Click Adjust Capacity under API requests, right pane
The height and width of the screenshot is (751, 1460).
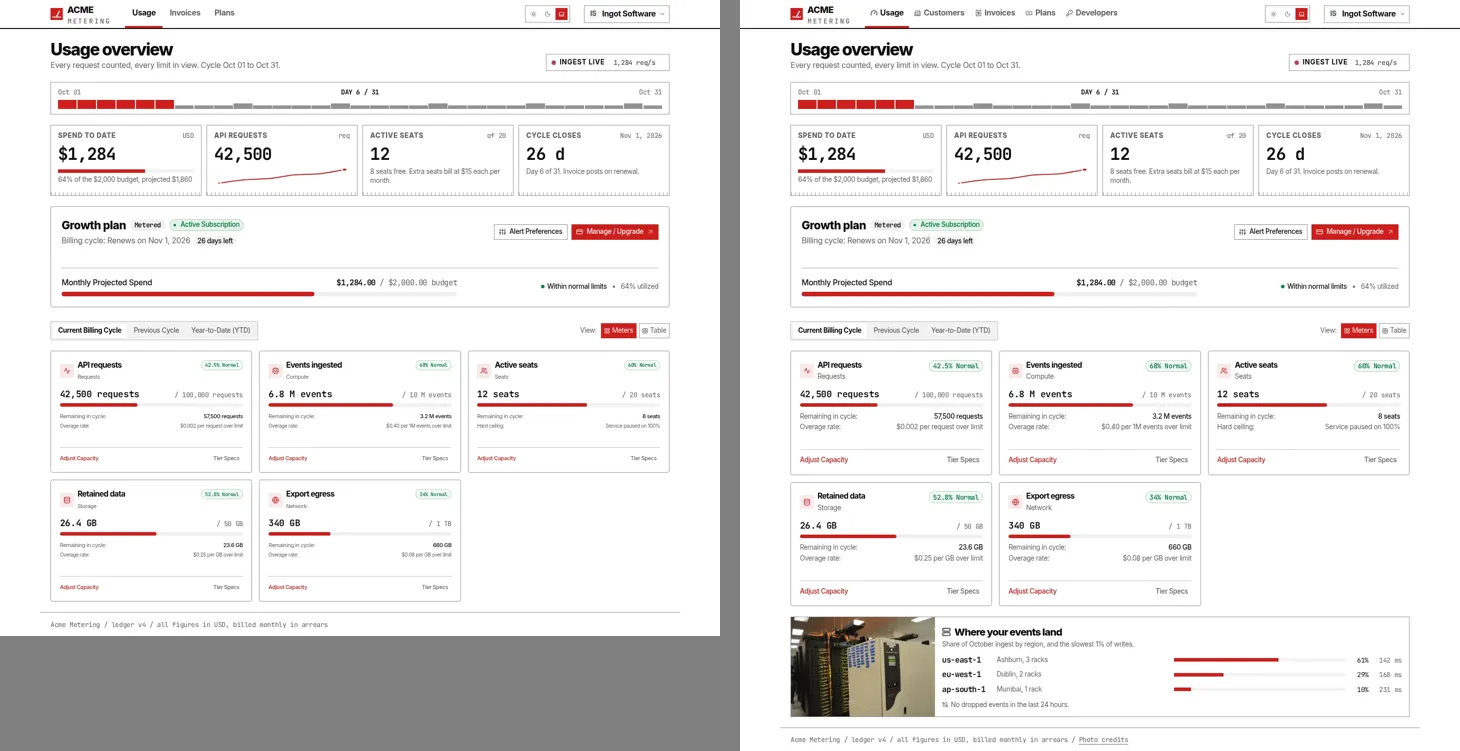click(x=824, y=460)
